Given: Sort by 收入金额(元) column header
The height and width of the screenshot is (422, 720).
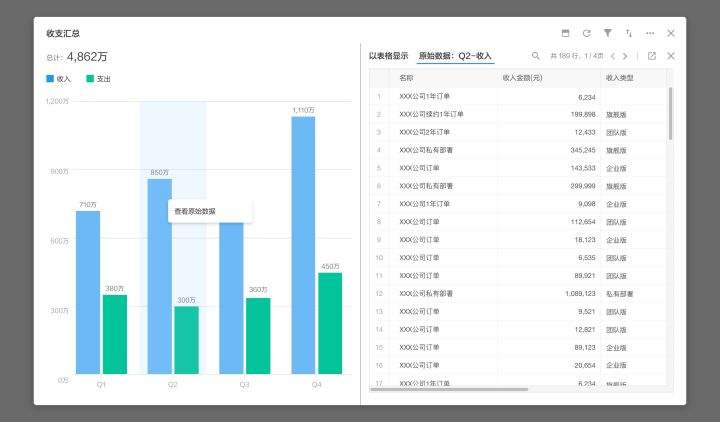Looking at the screenshot, I should pos(522,78).
